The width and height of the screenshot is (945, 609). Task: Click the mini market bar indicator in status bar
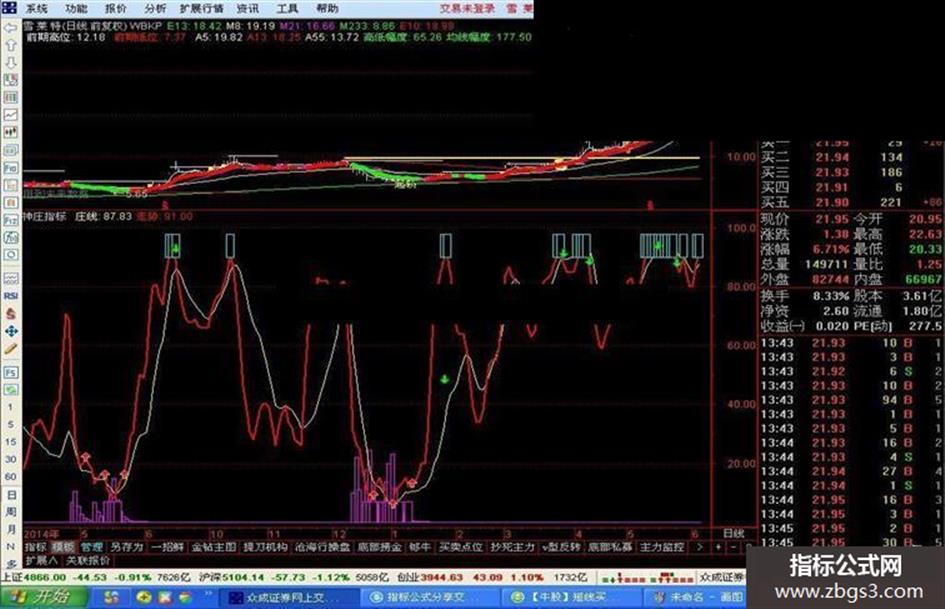click(648, 578)
